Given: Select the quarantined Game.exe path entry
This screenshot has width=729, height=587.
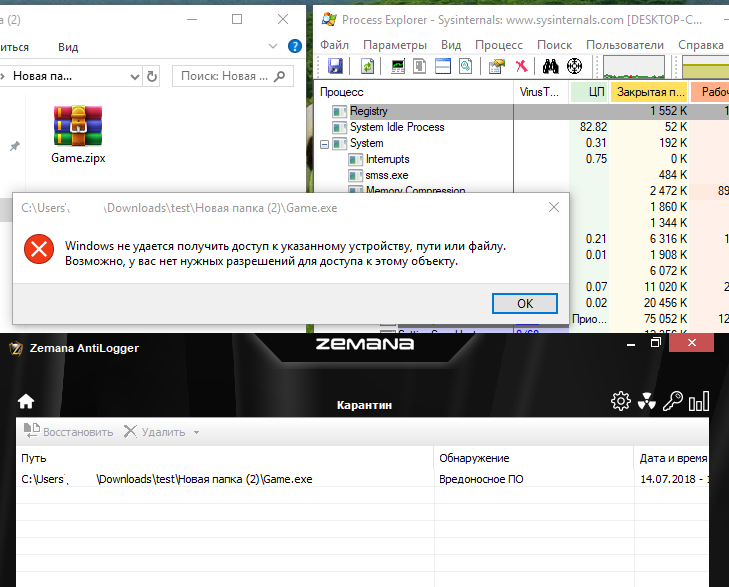Looking at the screenshot, I should tap(166, 479).
